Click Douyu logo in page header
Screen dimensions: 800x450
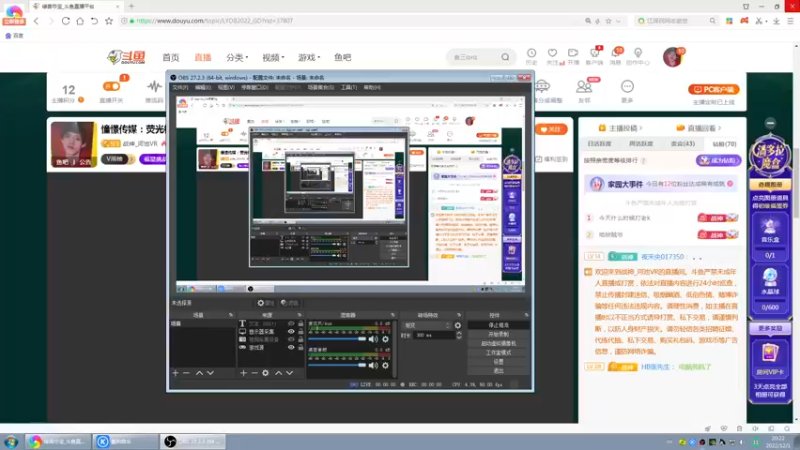click(127, 57)
